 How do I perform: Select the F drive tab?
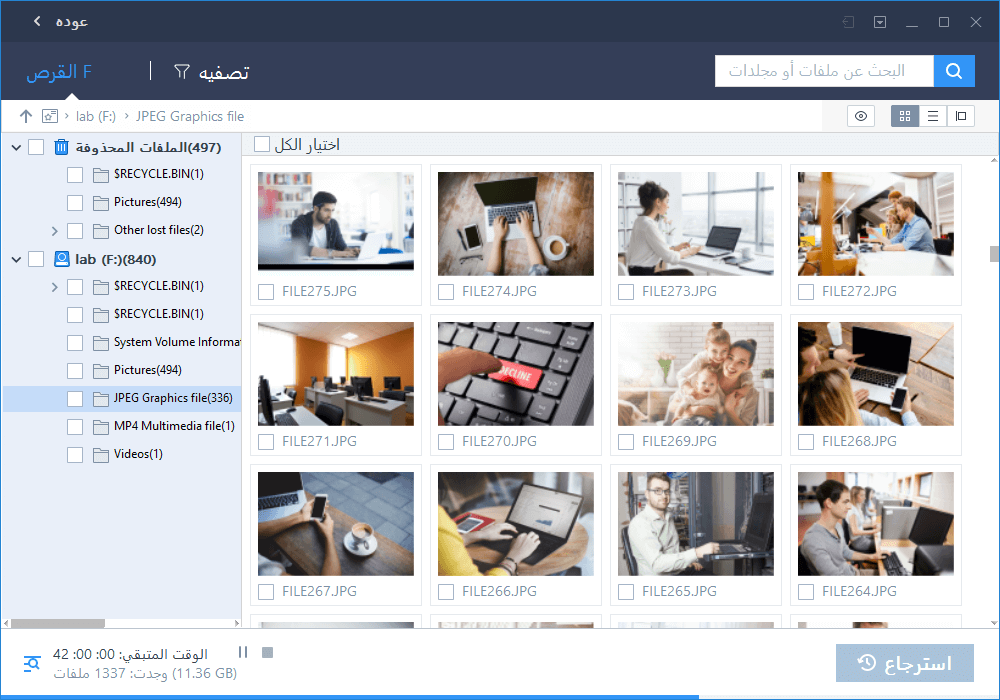pyautogui.click(x=59, y=72)
